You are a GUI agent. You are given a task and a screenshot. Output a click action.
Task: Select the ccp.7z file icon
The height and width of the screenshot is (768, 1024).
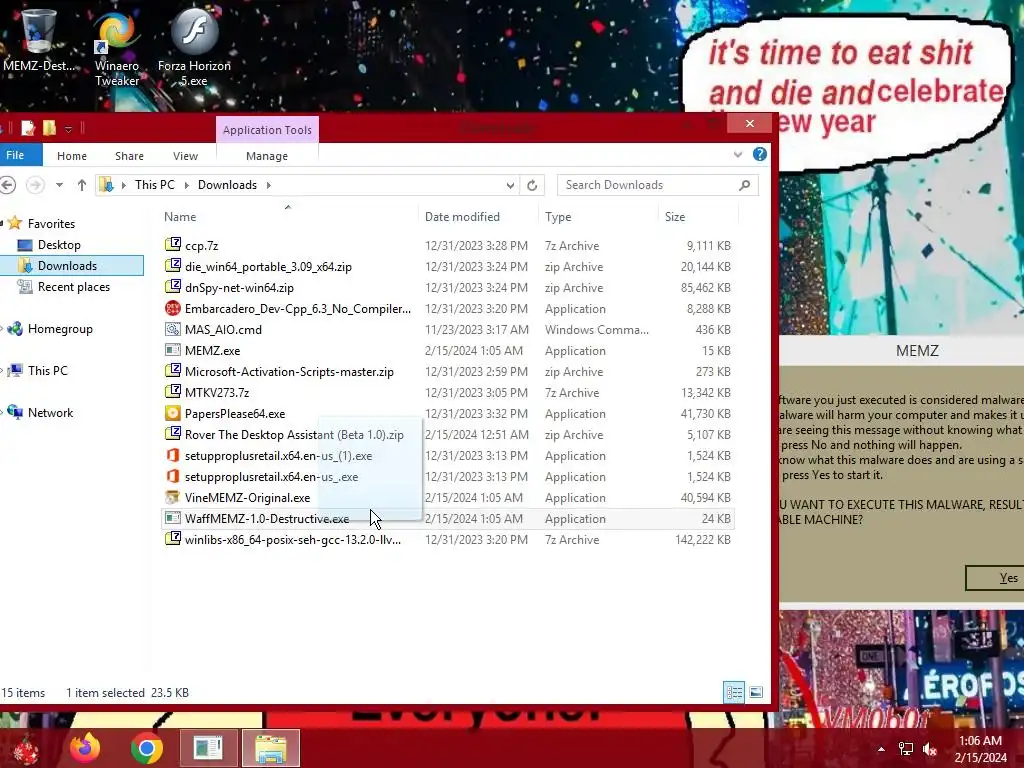click(172, 245)
